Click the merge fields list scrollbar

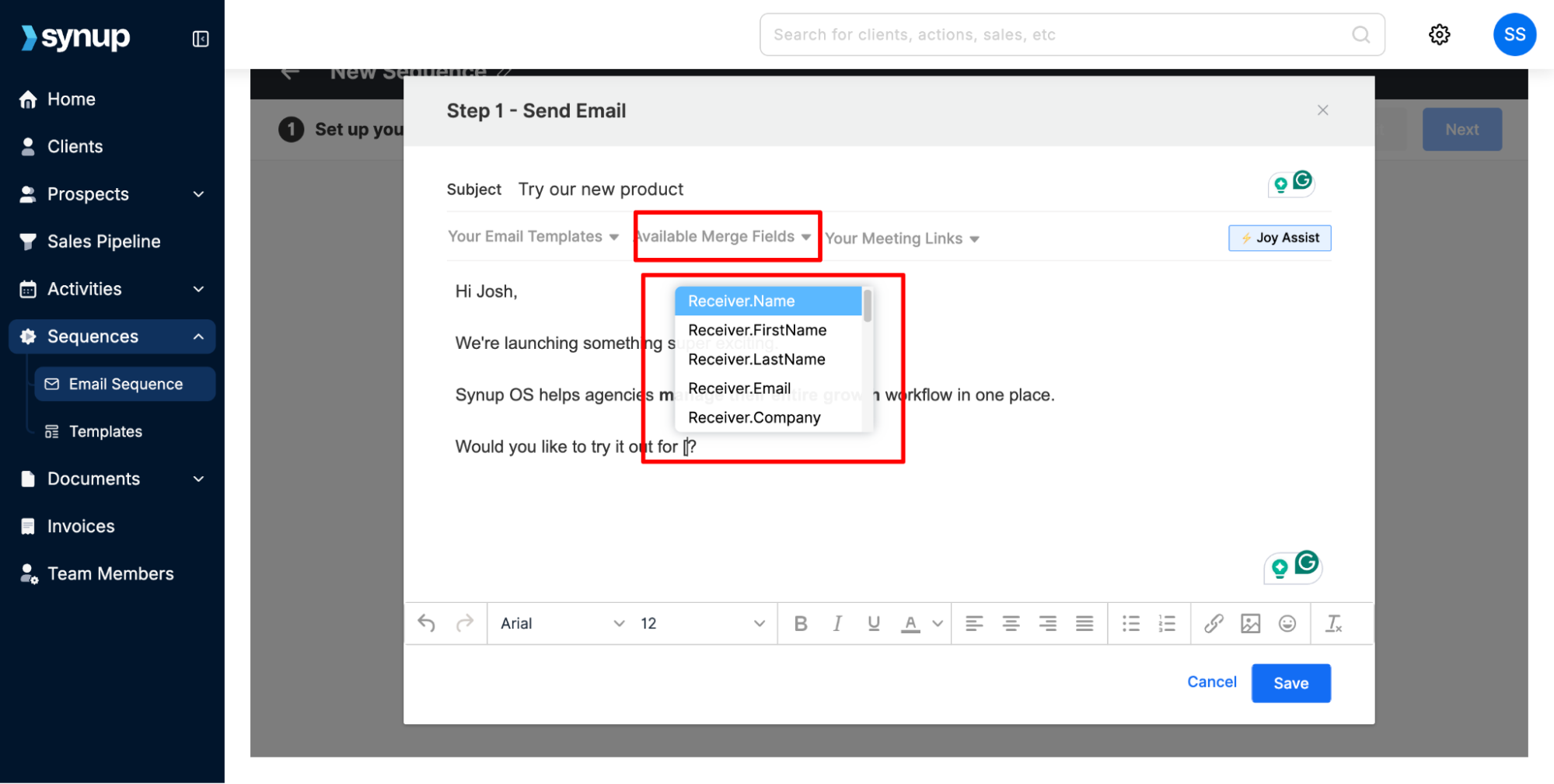pos(868,305)
